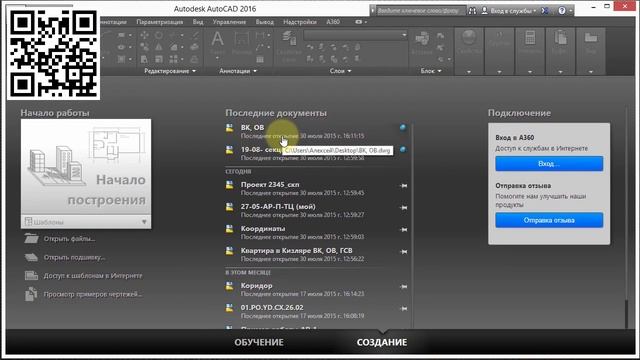Click icon beside Просмотр примеров чертежей
The image size is (640, 360).
point(31,294)
